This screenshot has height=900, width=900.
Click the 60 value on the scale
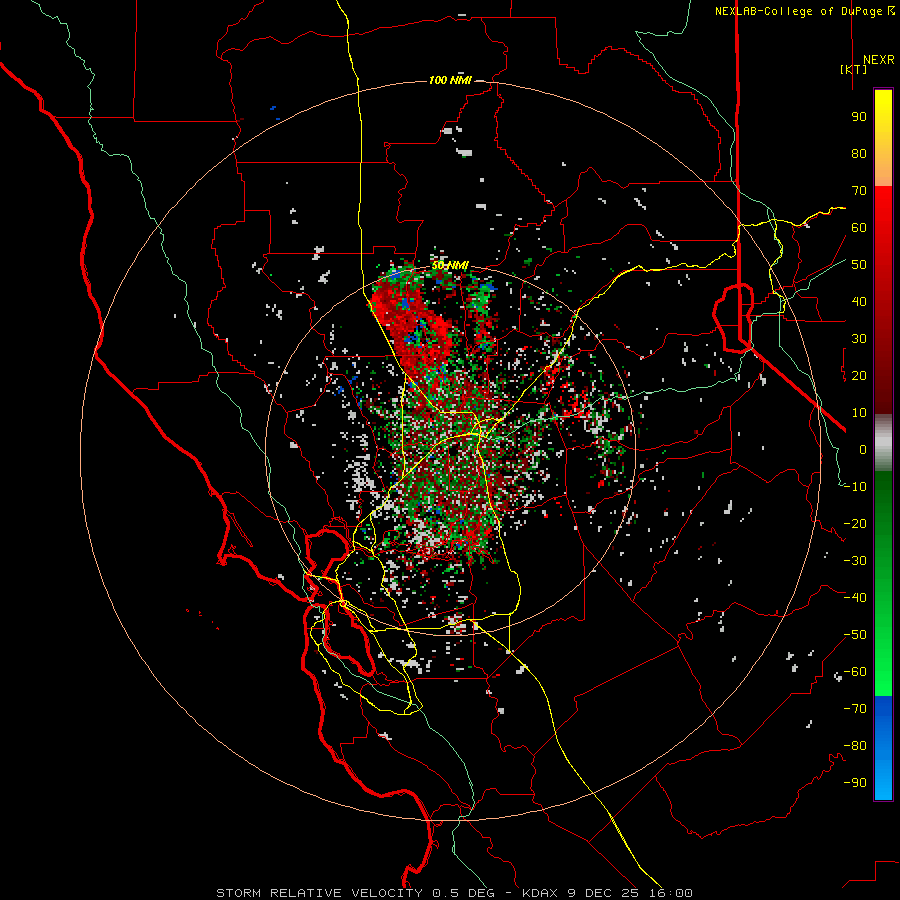859,228
